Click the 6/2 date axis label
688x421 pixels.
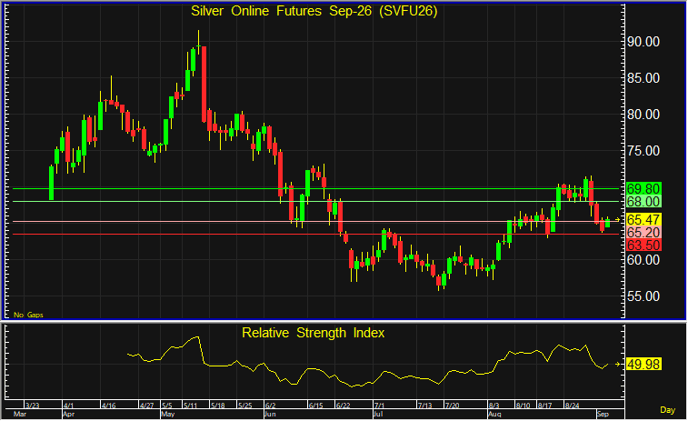tap(270, 405)
